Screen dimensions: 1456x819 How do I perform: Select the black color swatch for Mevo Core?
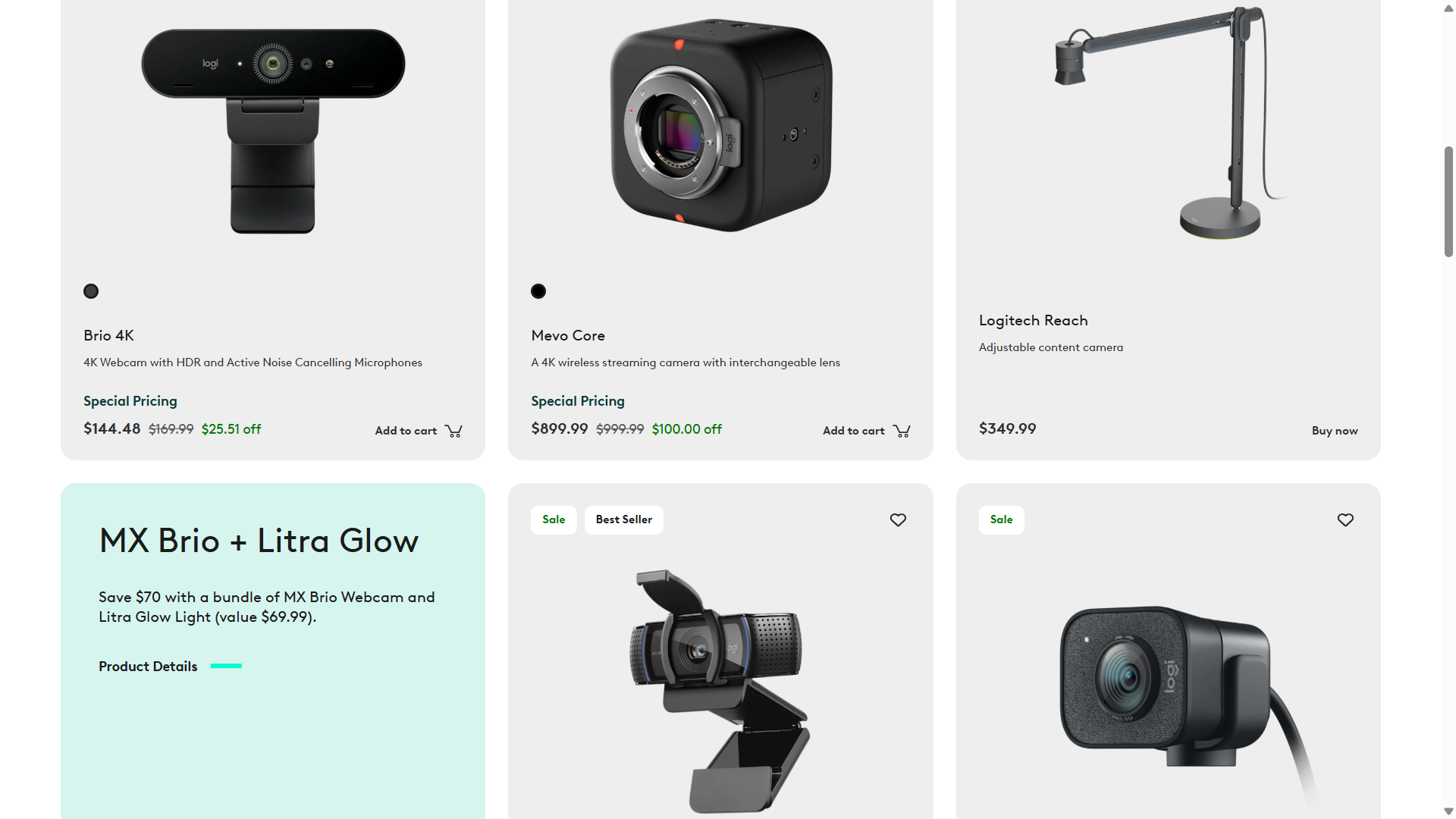click(x=538, y=291)
